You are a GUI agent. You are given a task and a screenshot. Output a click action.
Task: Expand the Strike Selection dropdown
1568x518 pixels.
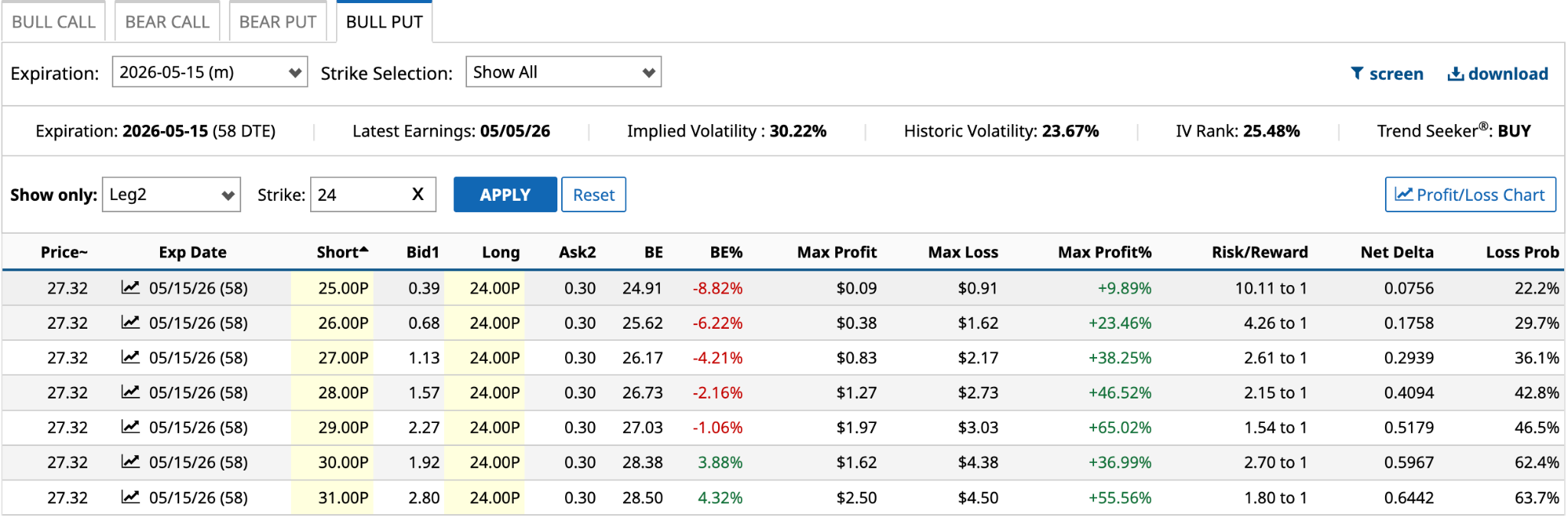tap(563, 72)
